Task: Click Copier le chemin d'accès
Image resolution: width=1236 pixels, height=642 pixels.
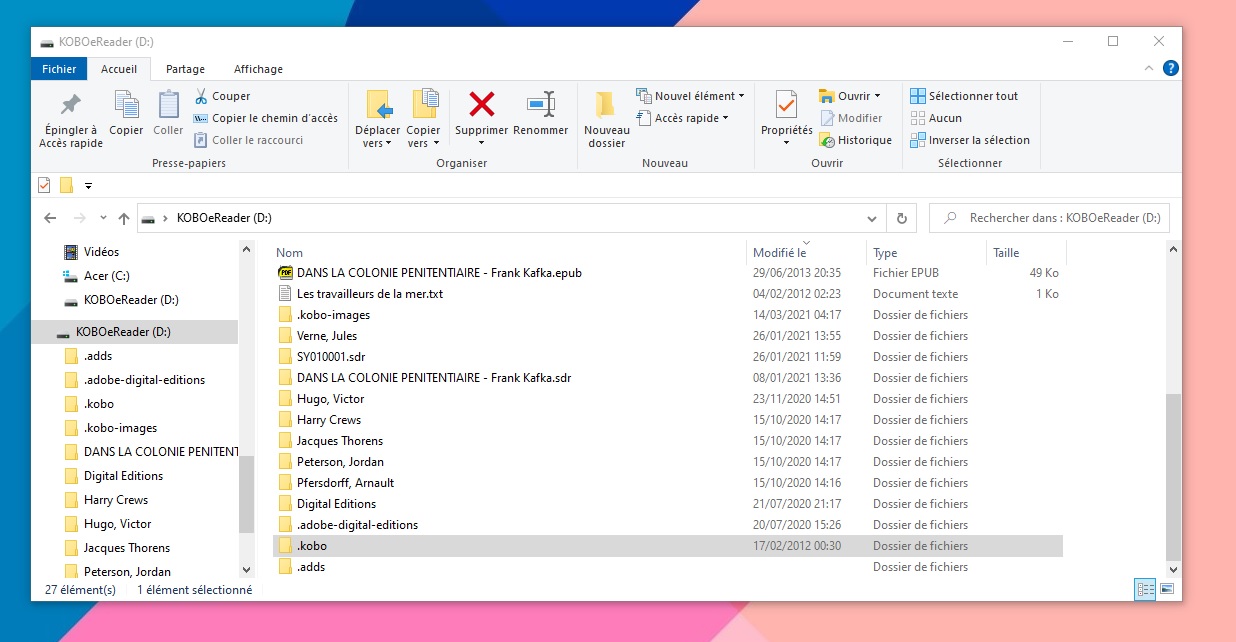Action: point(266,118)
